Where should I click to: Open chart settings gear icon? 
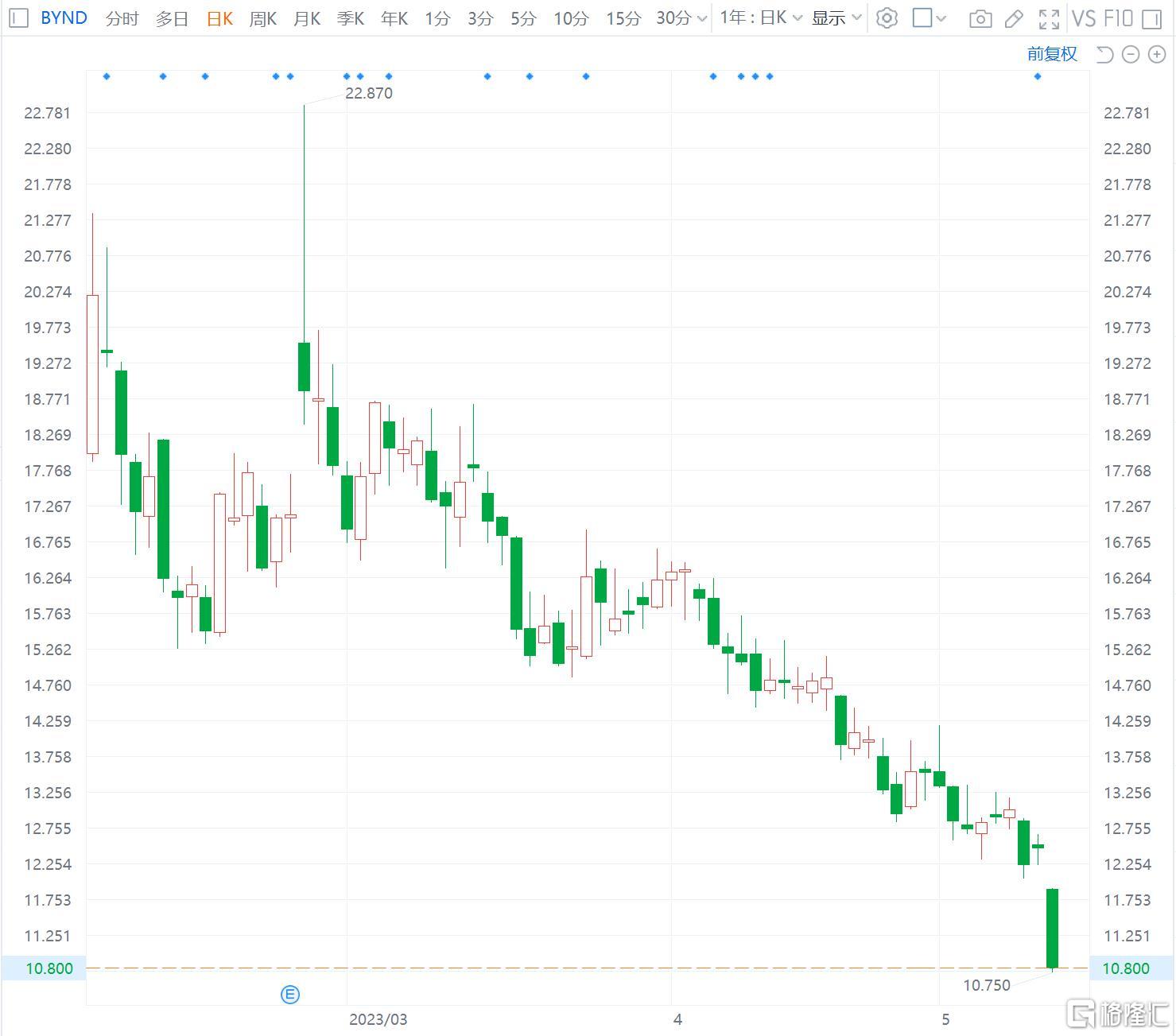coord(887,17)
